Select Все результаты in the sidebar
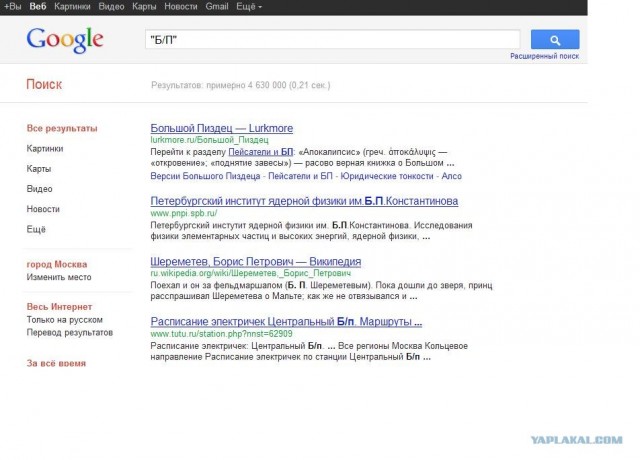Image resolution: width=640 pixels, height=460 pixels. tap(62, 128)
